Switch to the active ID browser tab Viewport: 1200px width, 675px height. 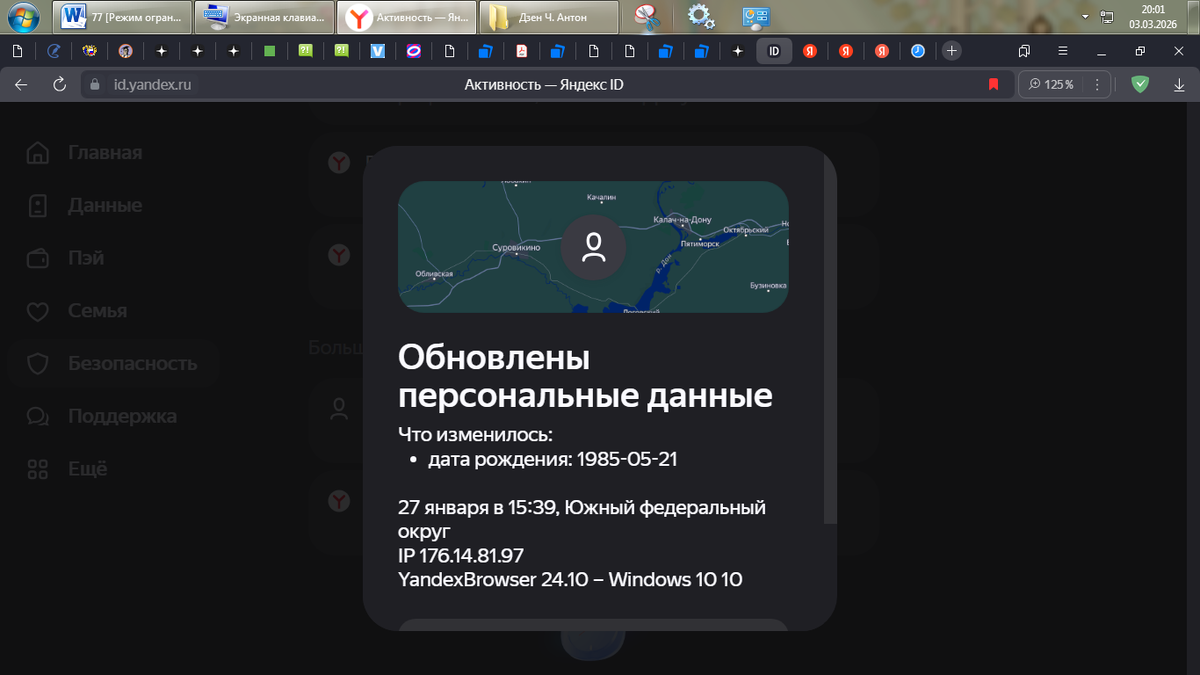[x=774, y=50]
